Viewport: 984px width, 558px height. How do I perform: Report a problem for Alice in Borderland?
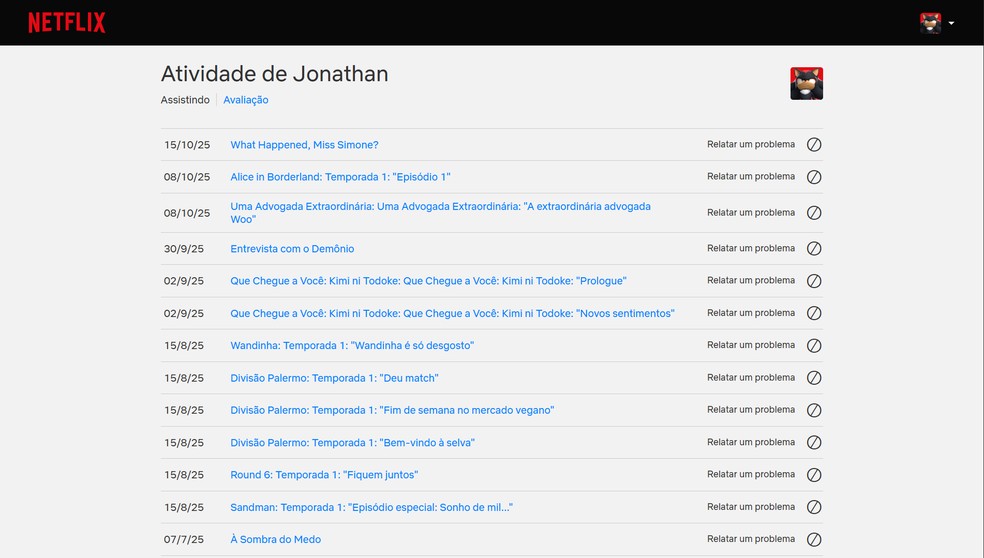point(751,176)
